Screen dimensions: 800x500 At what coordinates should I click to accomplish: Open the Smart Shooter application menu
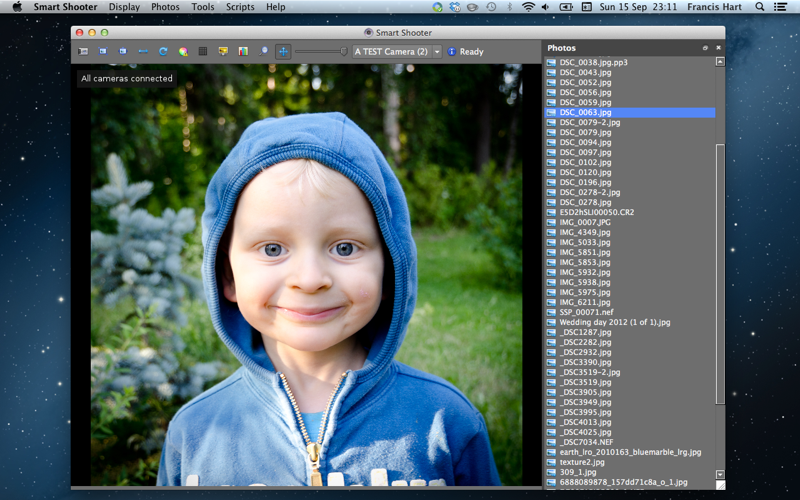pyautogui.click(x=66, y=7)
